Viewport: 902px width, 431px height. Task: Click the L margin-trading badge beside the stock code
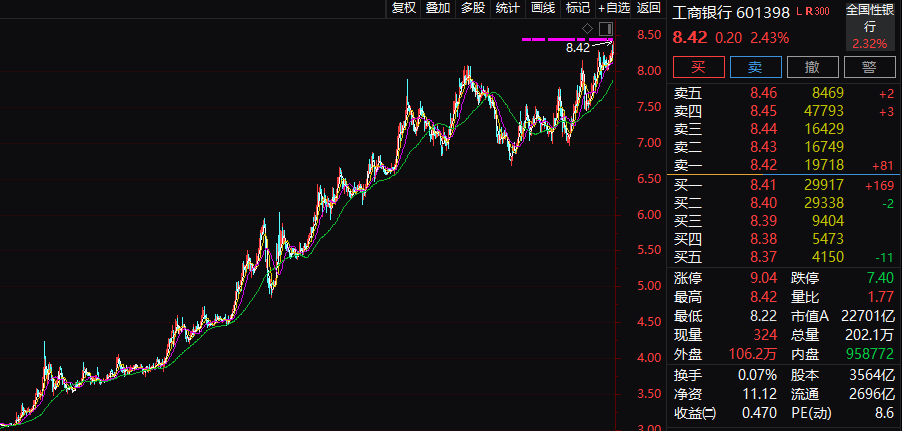(800, 11)
